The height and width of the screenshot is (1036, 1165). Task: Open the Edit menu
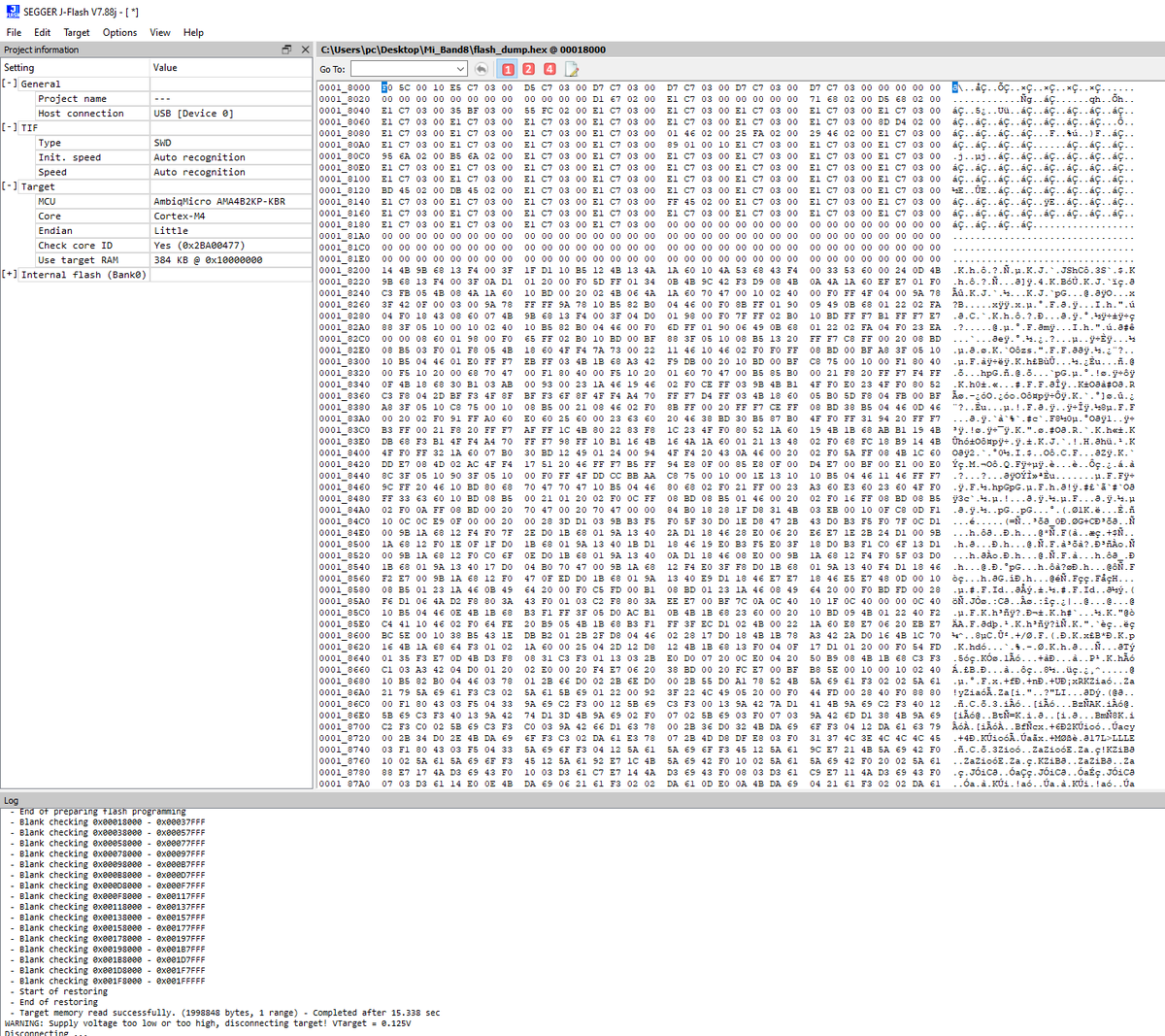point(43,32)
